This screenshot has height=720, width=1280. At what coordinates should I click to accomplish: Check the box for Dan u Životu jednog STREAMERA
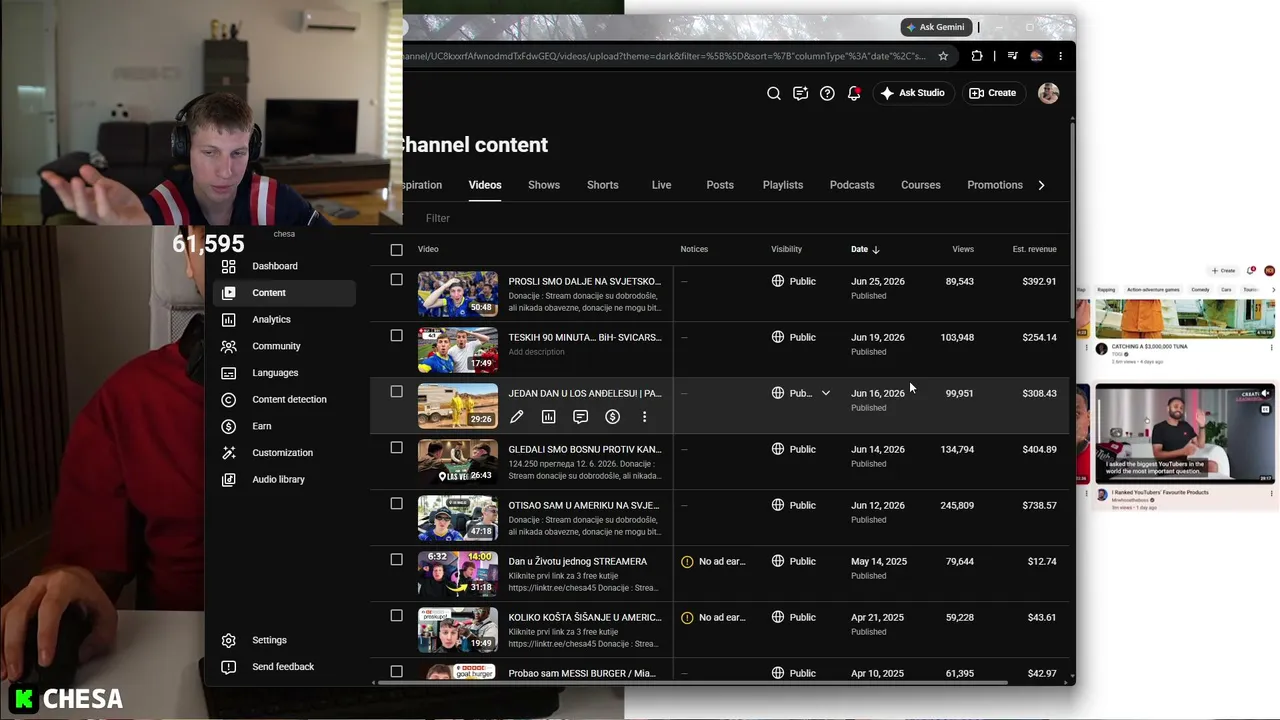click(397, 560)
